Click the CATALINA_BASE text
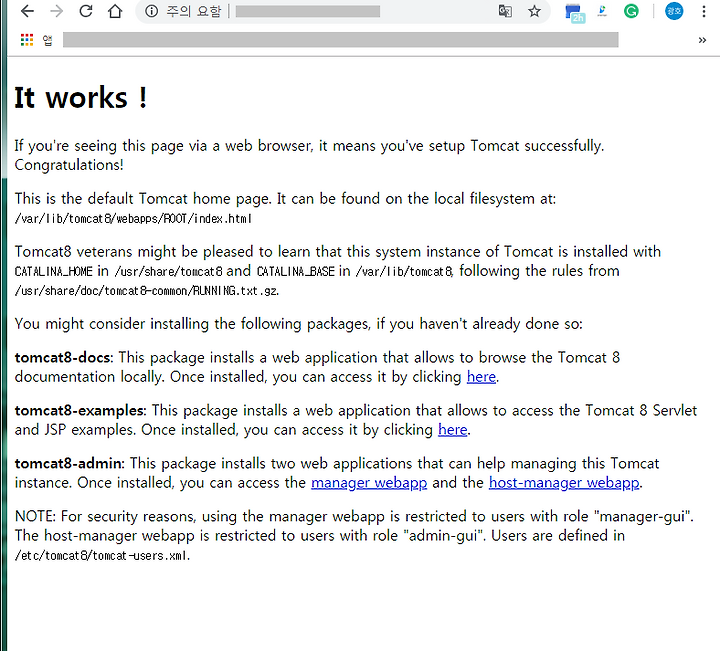This screenshot has height=651, width=720. [295, 271]
